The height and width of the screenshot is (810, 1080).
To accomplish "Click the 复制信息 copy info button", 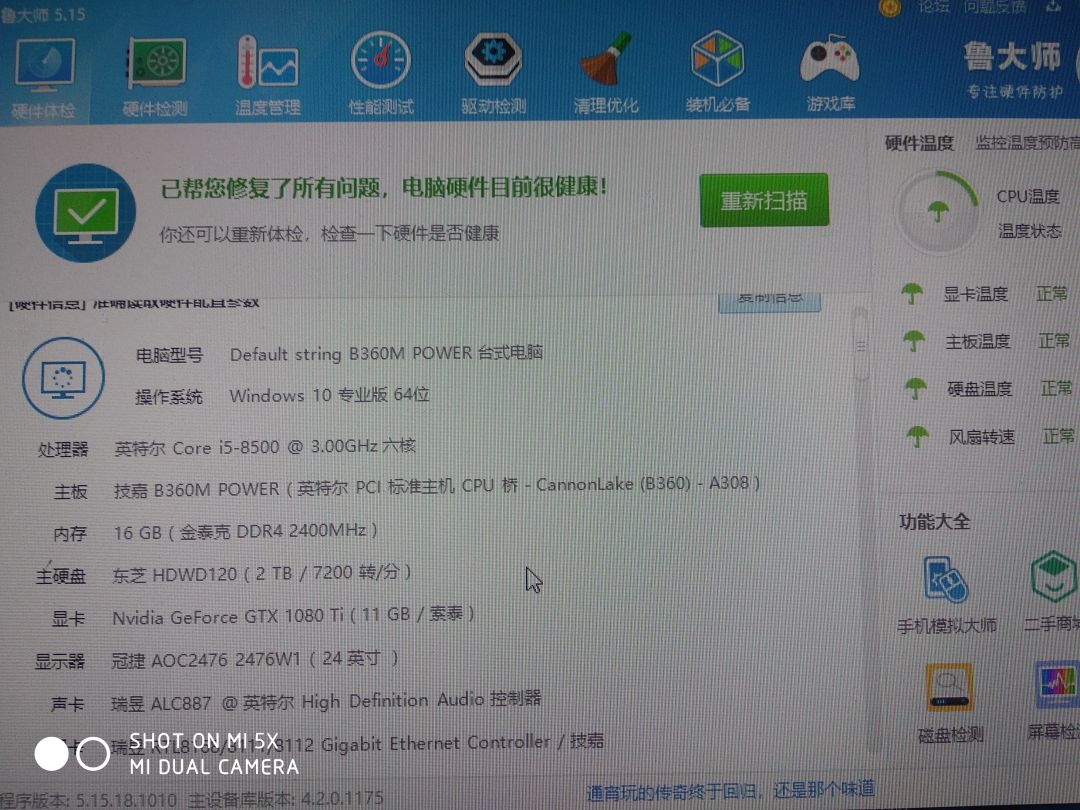I will point(769,301).
